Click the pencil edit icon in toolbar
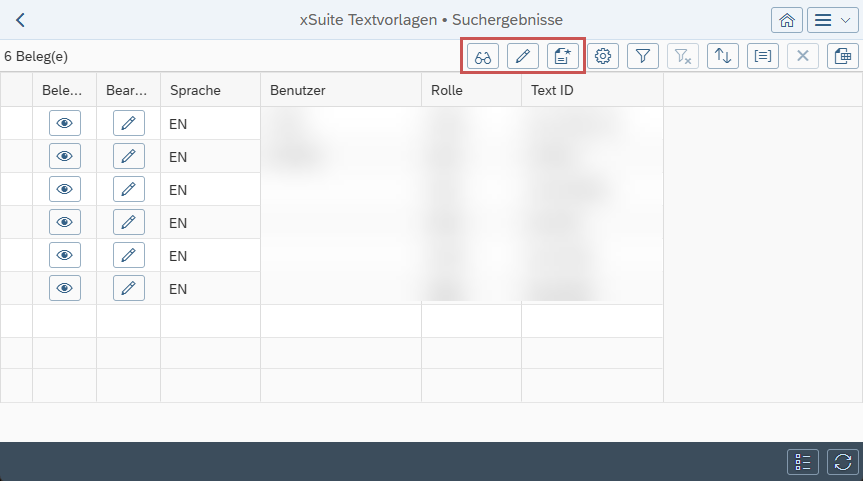Screen dimensions: 863x481 [523, 56]
